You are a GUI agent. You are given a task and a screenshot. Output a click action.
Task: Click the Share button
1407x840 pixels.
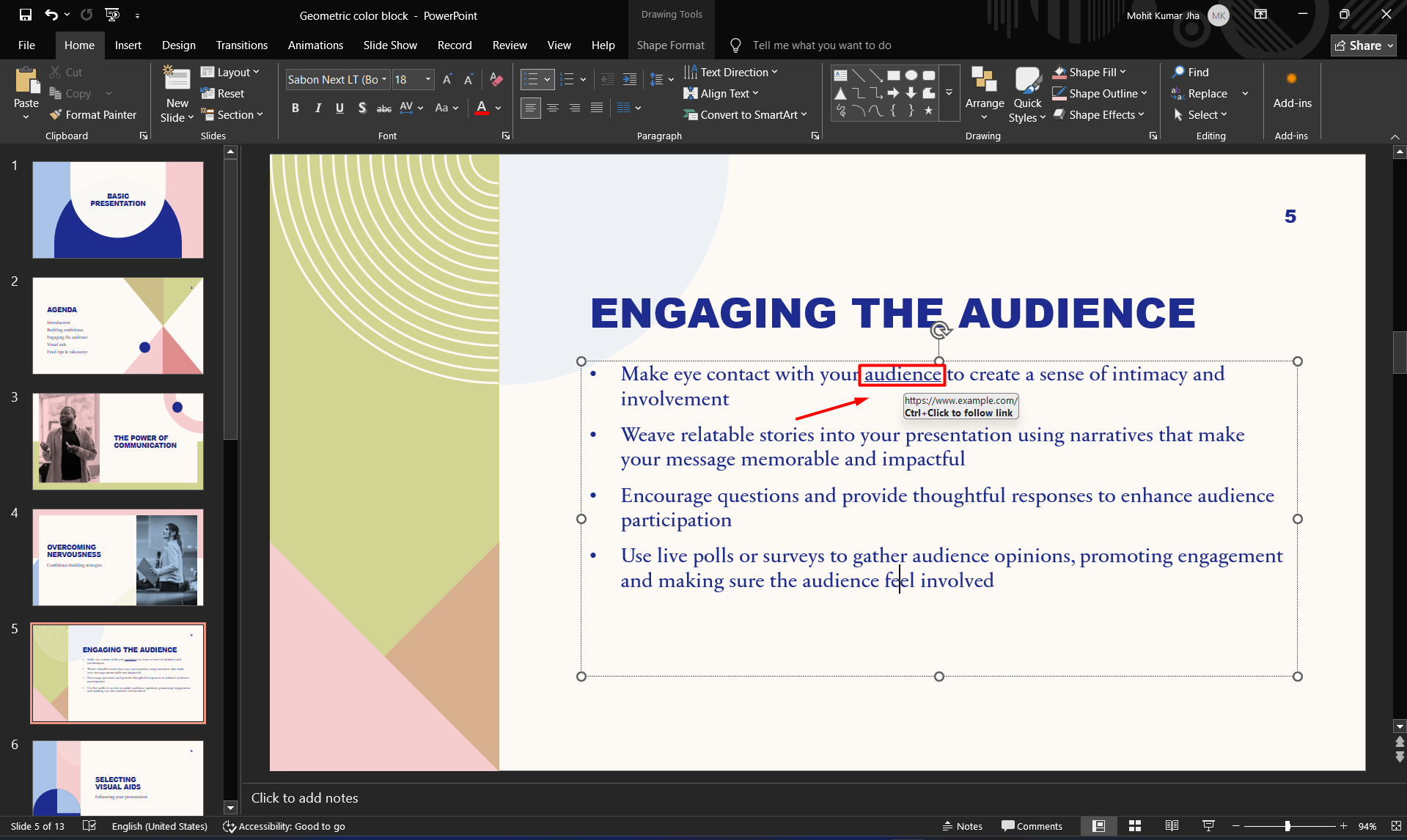point(1363,45)
